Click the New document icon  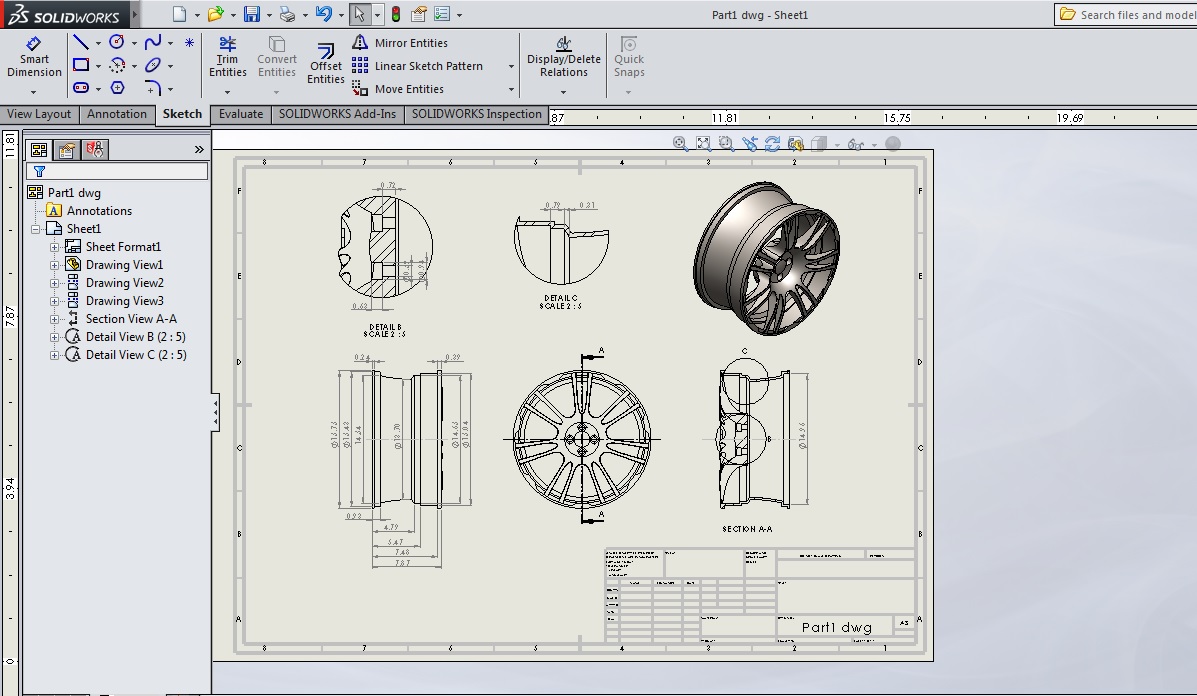(179, 14)
